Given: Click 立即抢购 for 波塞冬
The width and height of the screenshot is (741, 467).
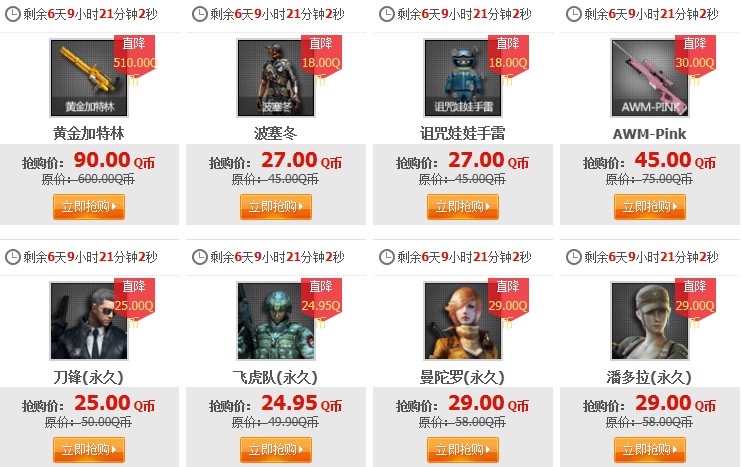Looking at the screenshot, I should [x=276, y=207].
